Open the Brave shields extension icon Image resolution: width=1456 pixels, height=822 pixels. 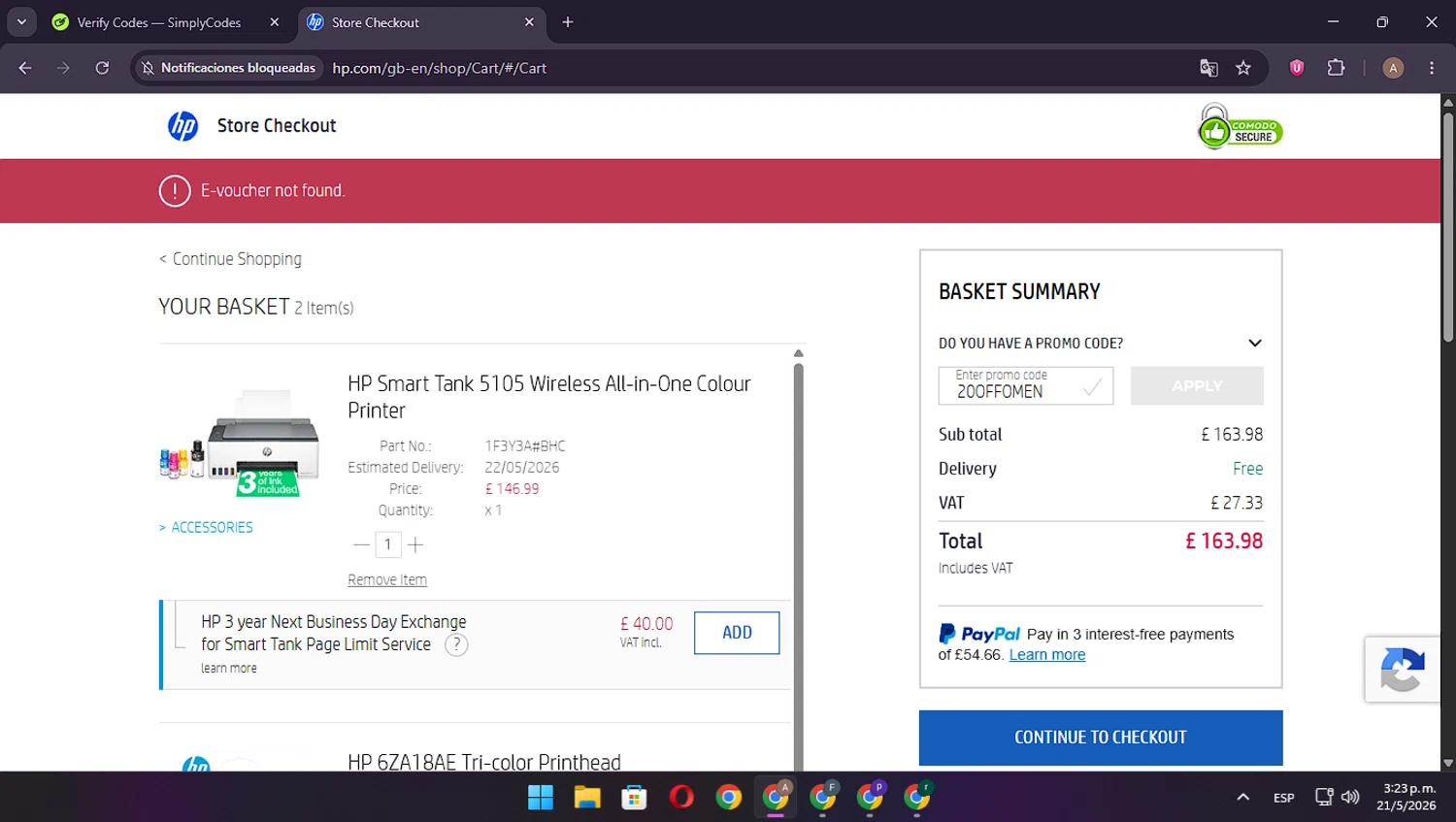tap(1297, 68)
